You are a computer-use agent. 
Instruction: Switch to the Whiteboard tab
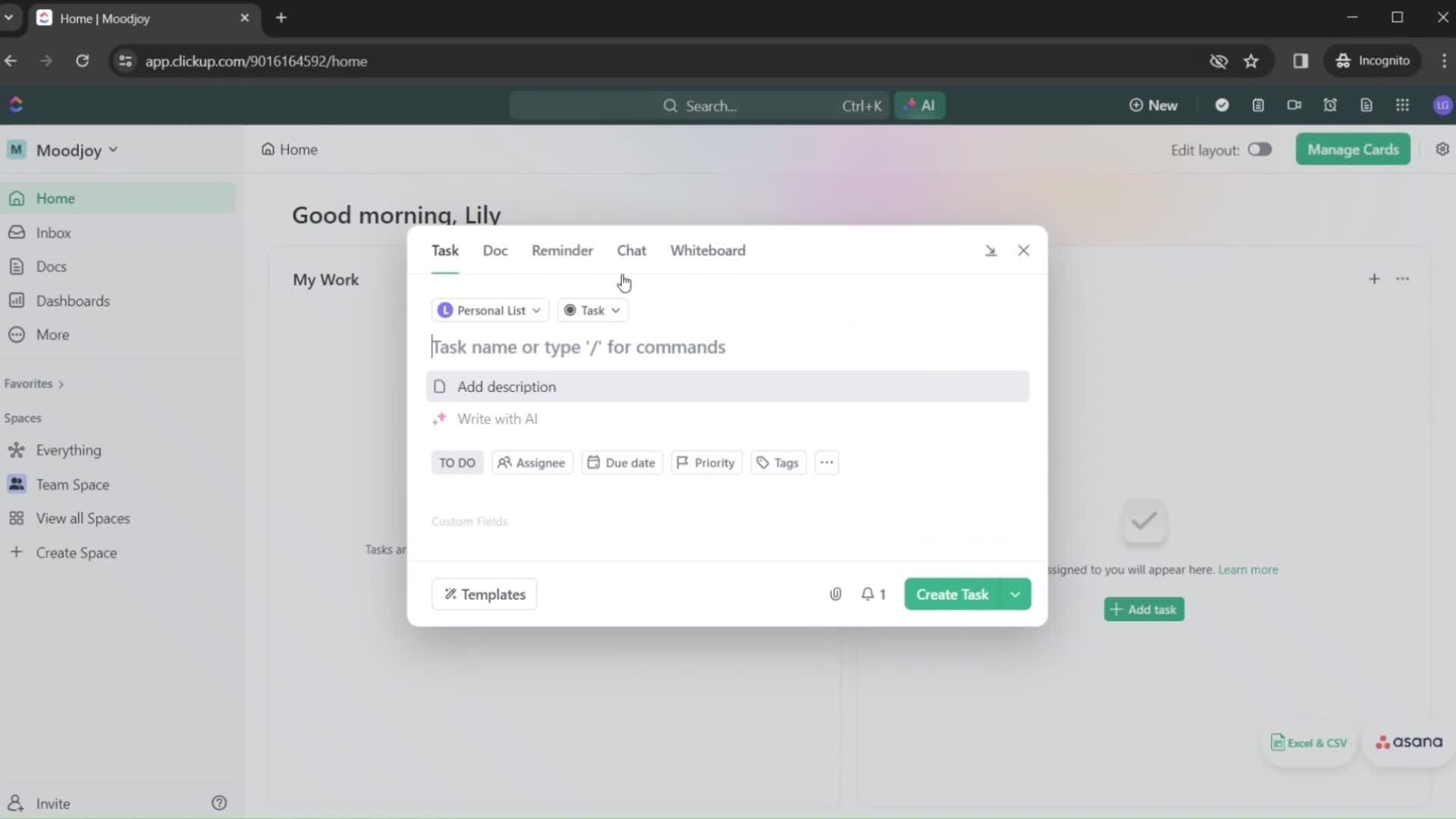tap(708, 250)
